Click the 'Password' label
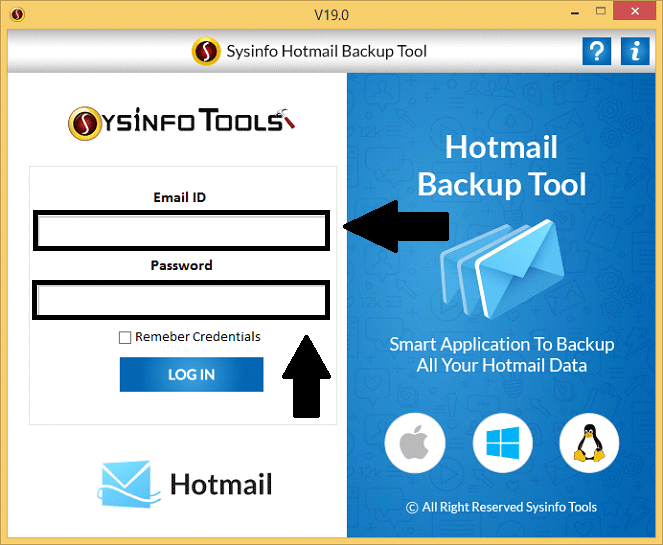 (x=181, y=266)
